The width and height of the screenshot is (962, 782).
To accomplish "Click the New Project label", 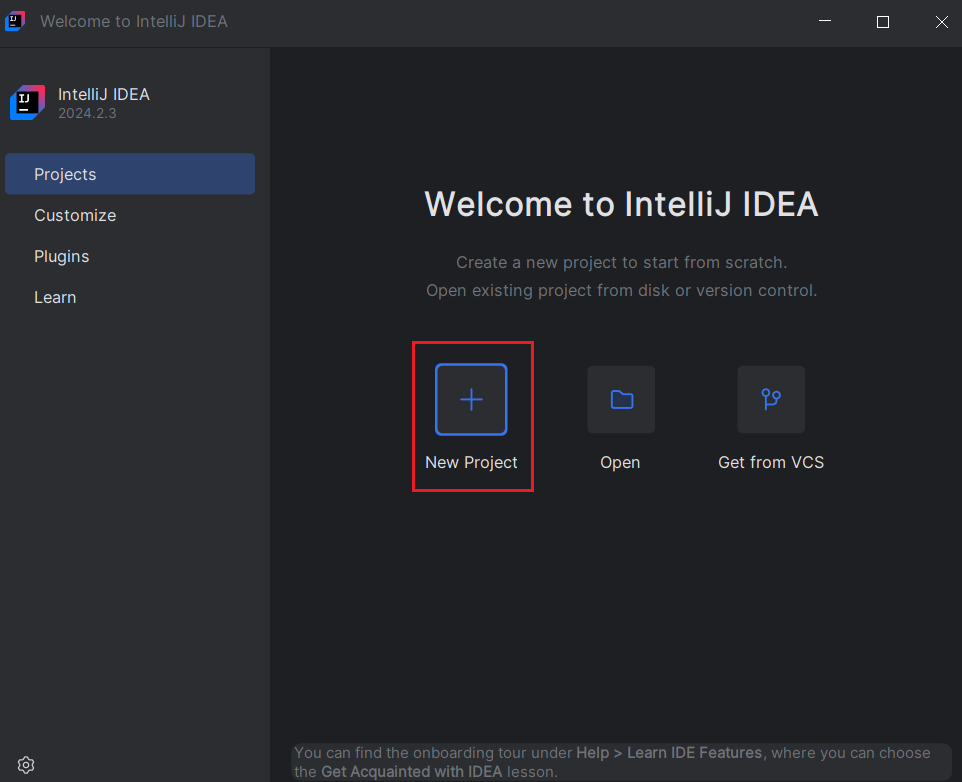I will point(471,462).
